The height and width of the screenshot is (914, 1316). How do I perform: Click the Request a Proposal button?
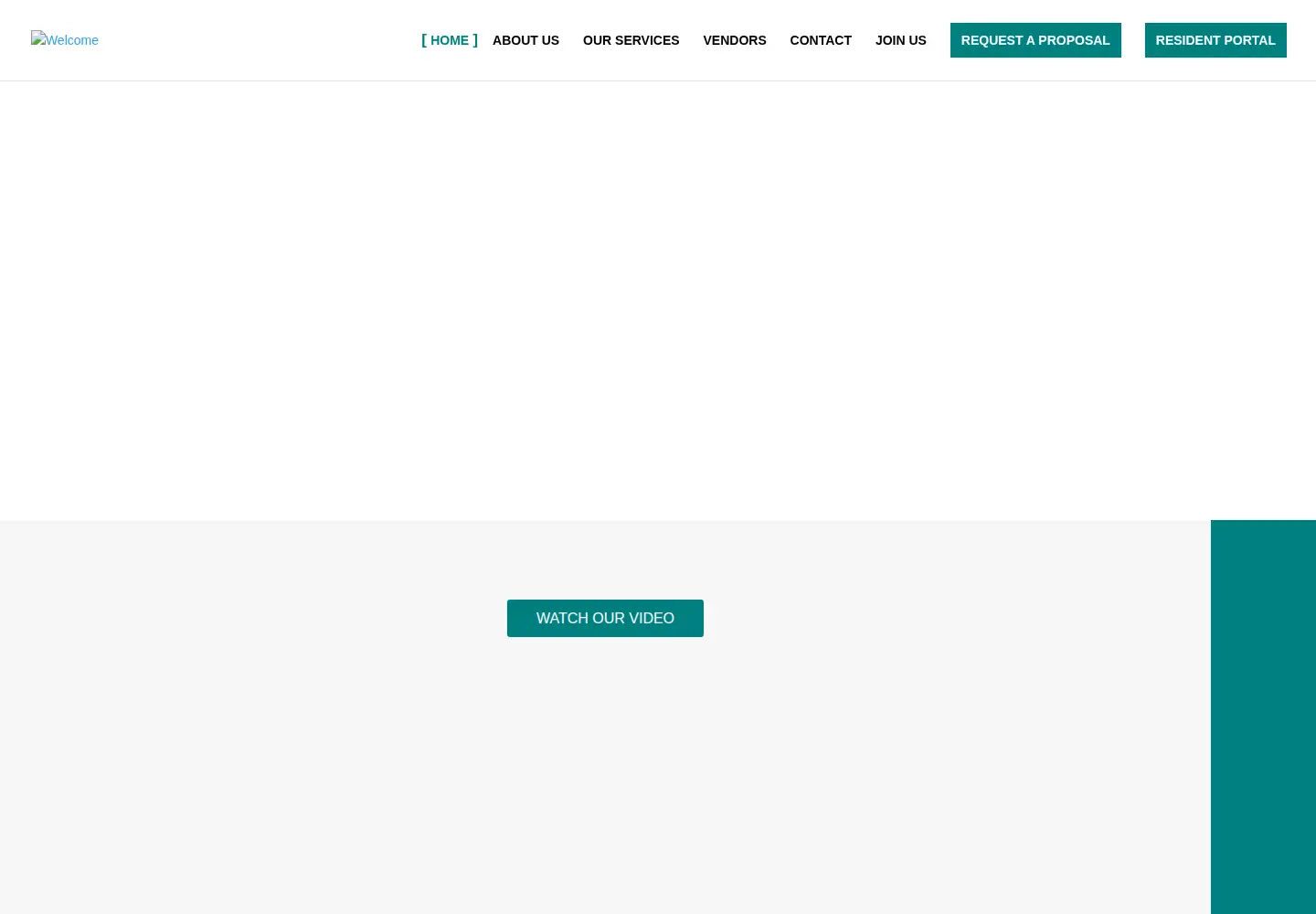[1035, 40]
